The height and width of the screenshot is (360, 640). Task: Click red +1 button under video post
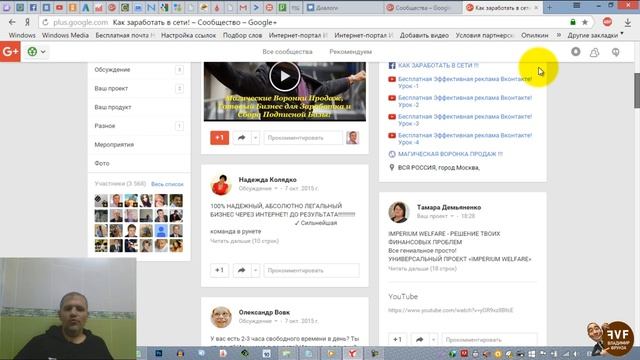(x=220, y=138)
